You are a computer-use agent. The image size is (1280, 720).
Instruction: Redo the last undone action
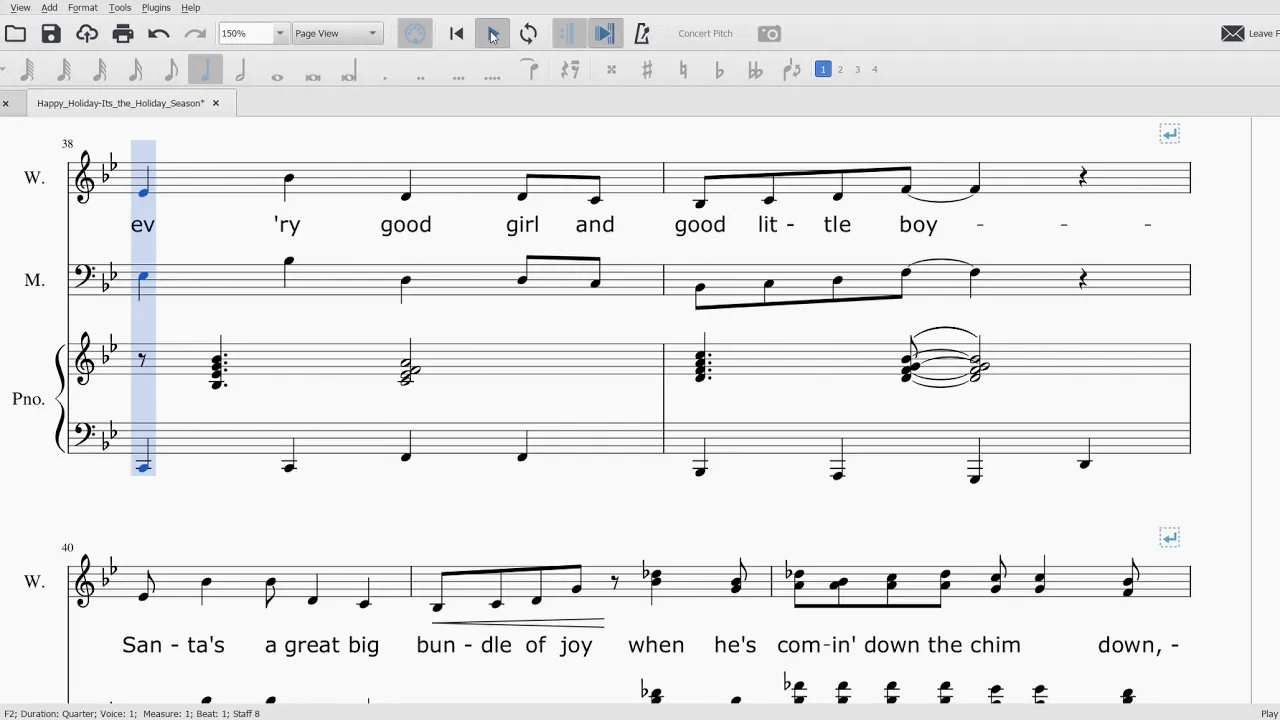pyautogui.click(x=195, y=34)
